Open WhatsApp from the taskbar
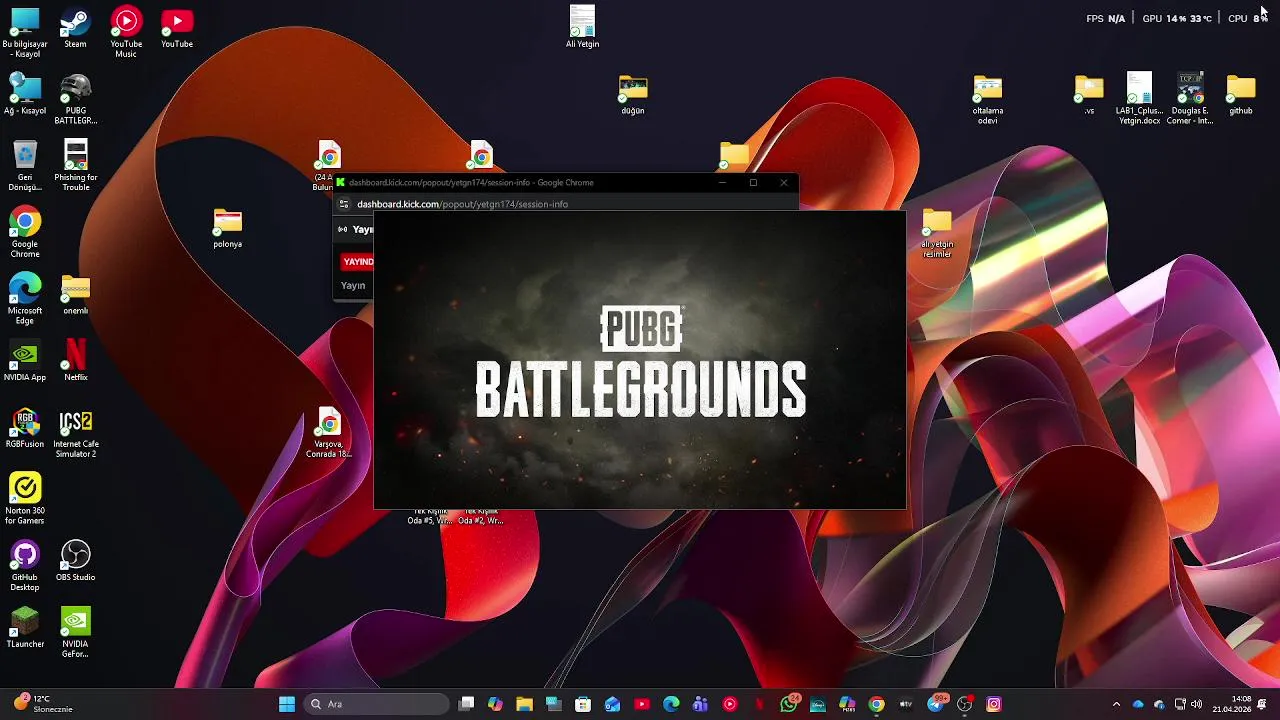Screen dimensions: 1280x720 pos(789,704)
